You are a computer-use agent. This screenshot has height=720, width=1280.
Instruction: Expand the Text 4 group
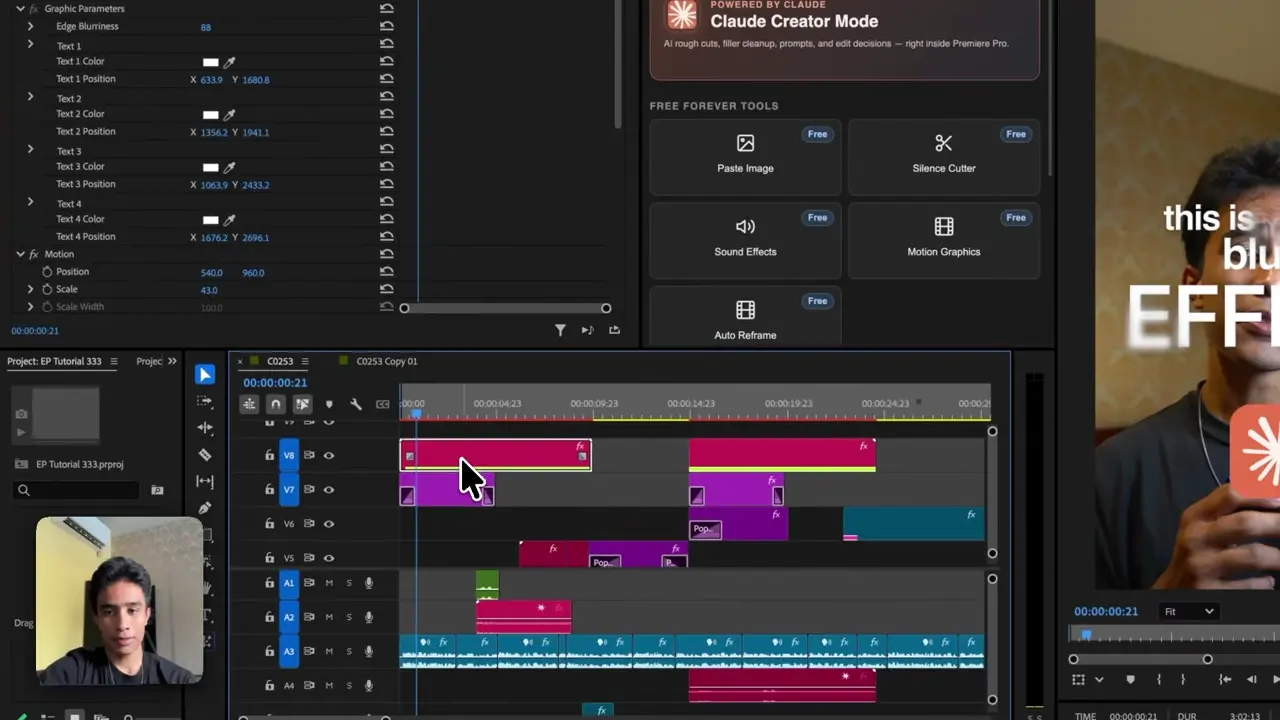click(30, 202)
